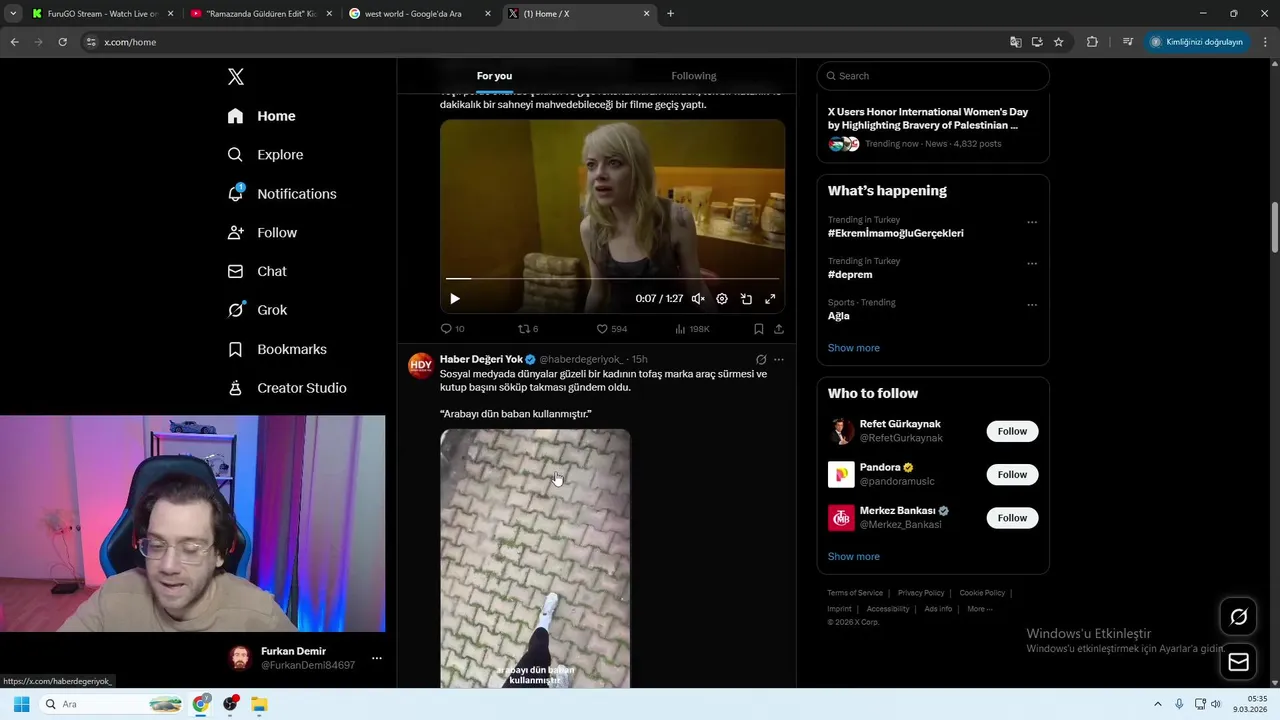Click the X search field
This screenshot has width=1280, height=720.
coord(933,76)
